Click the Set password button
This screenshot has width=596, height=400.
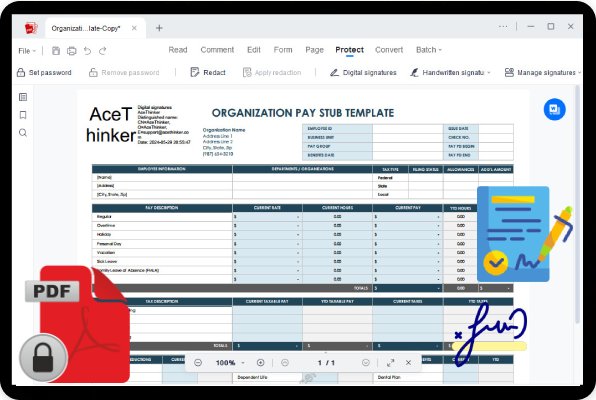[44, 72]
